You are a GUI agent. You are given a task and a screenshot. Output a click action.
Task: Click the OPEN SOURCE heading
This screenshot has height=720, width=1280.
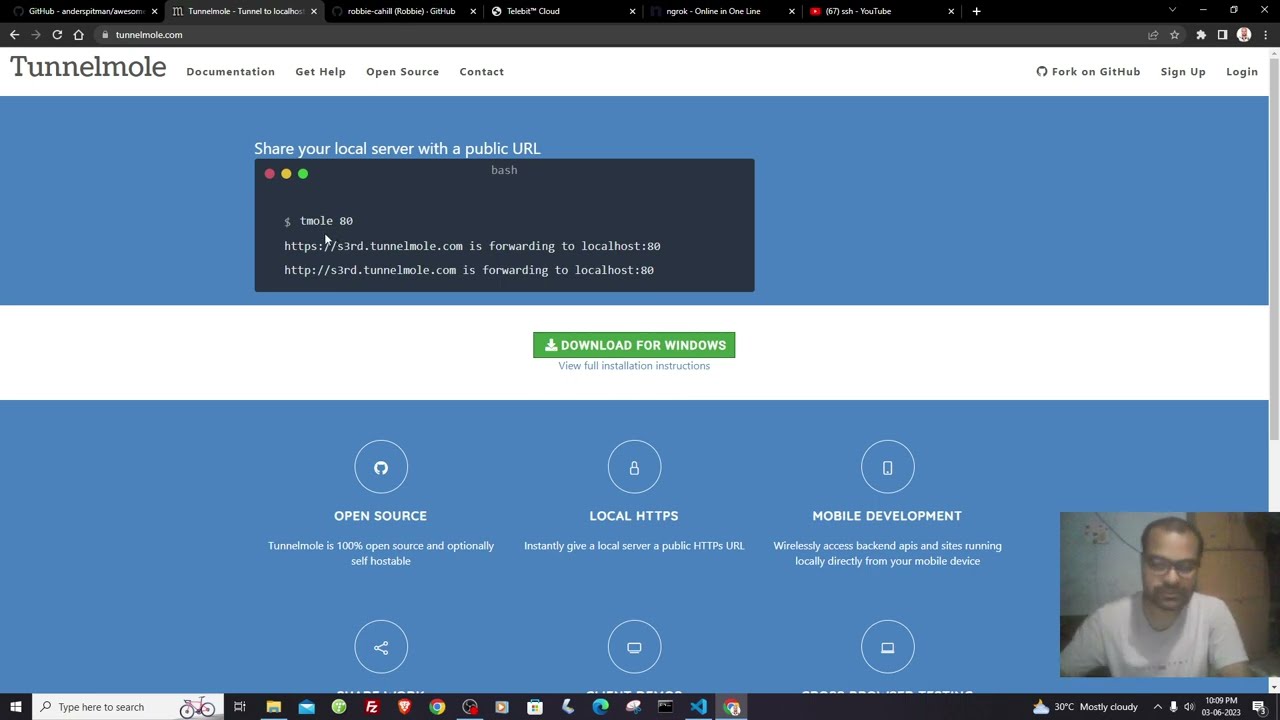(380, 516)
